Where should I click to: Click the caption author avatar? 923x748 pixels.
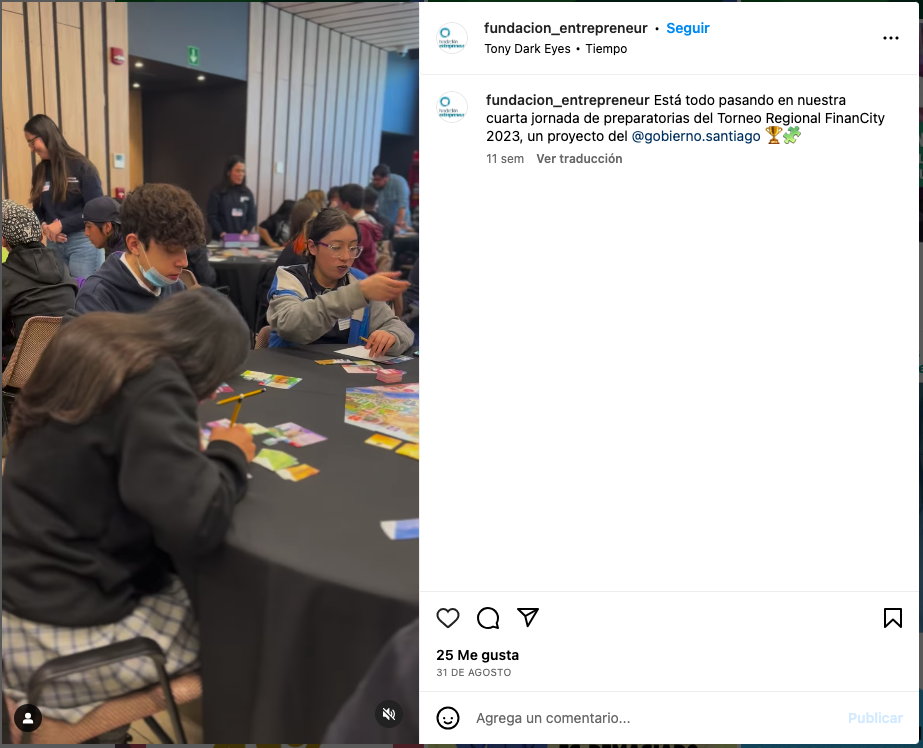pyautogui.click(x=452, y=107)
